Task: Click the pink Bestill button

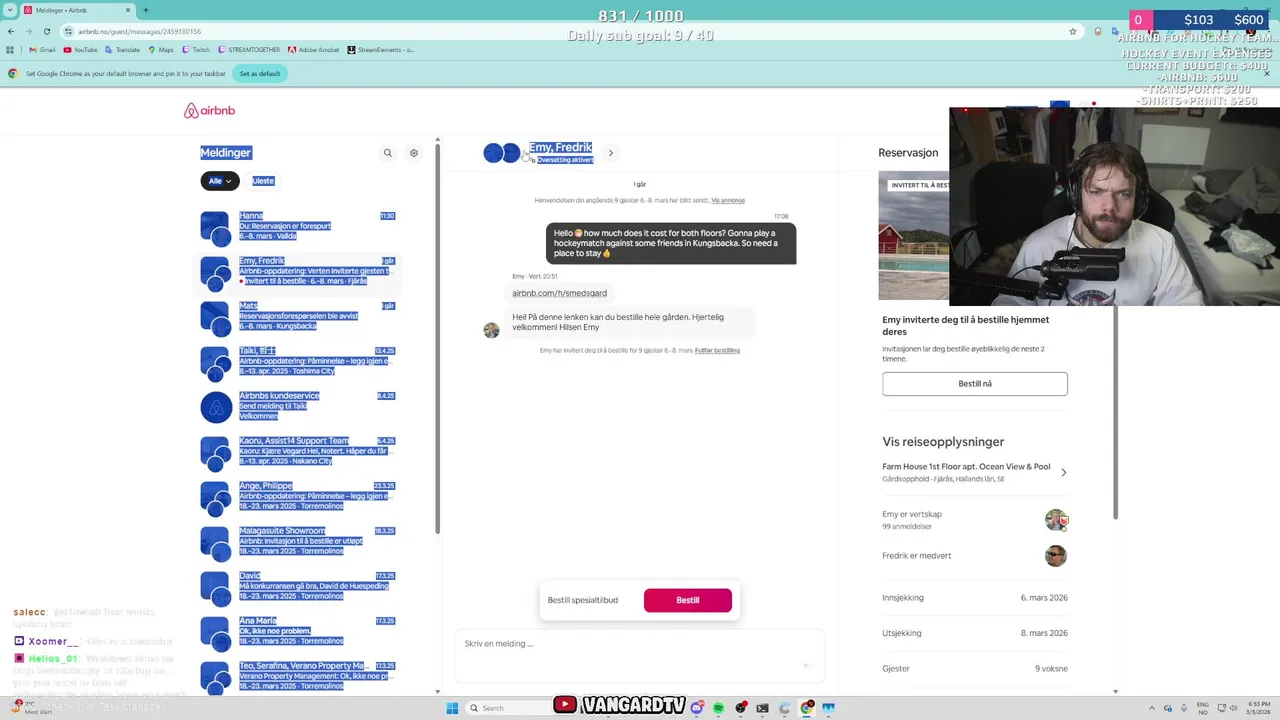Action: tap(688, 600)
